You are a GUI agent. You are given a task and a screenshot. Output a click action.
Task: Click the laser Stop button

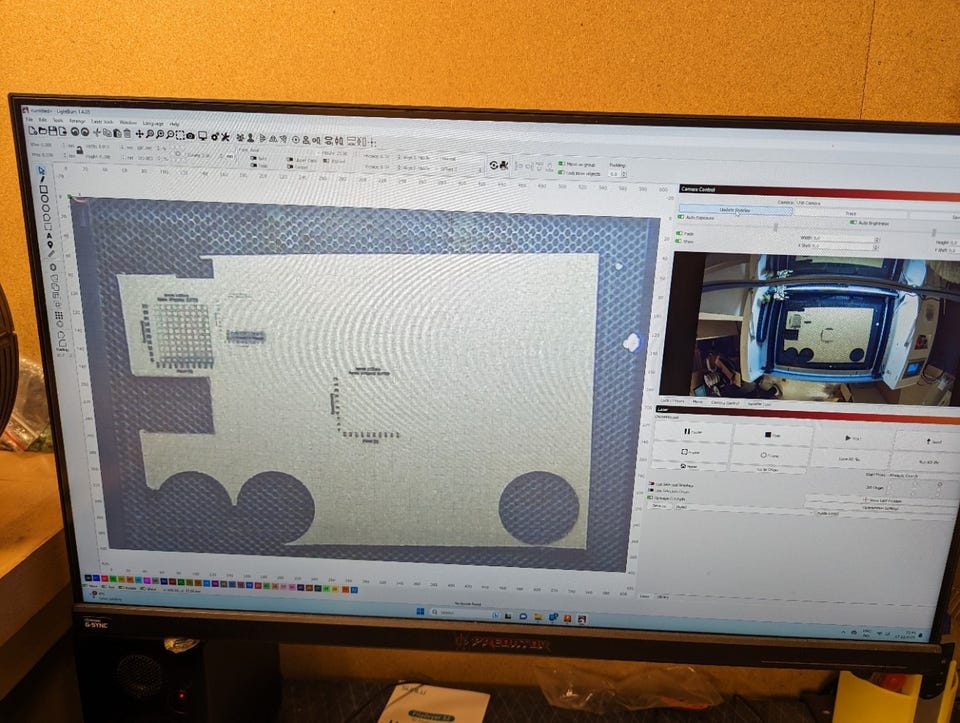772,435
